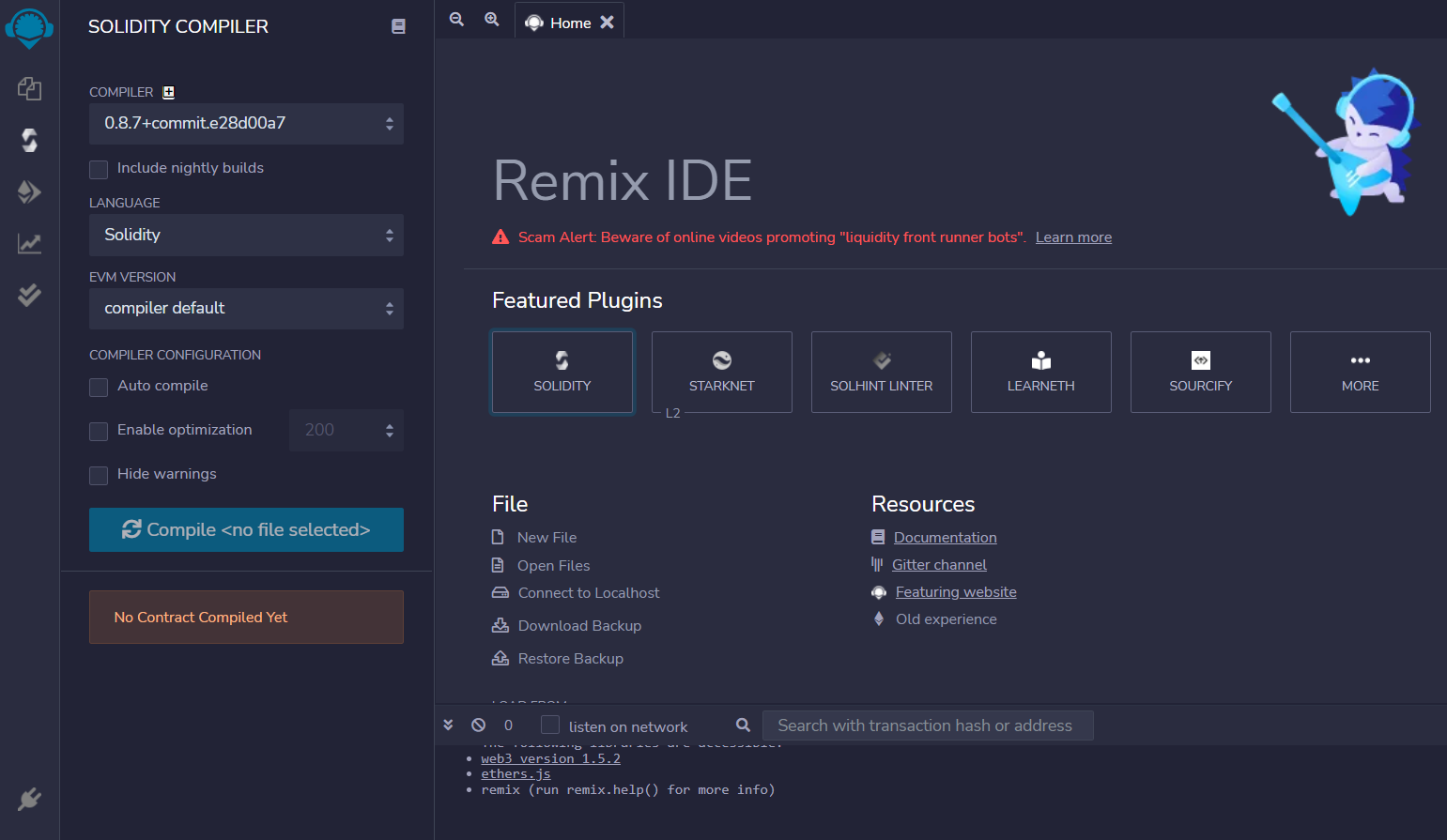
Task: Zoom in using the magnifier icon
Action: 492,19
